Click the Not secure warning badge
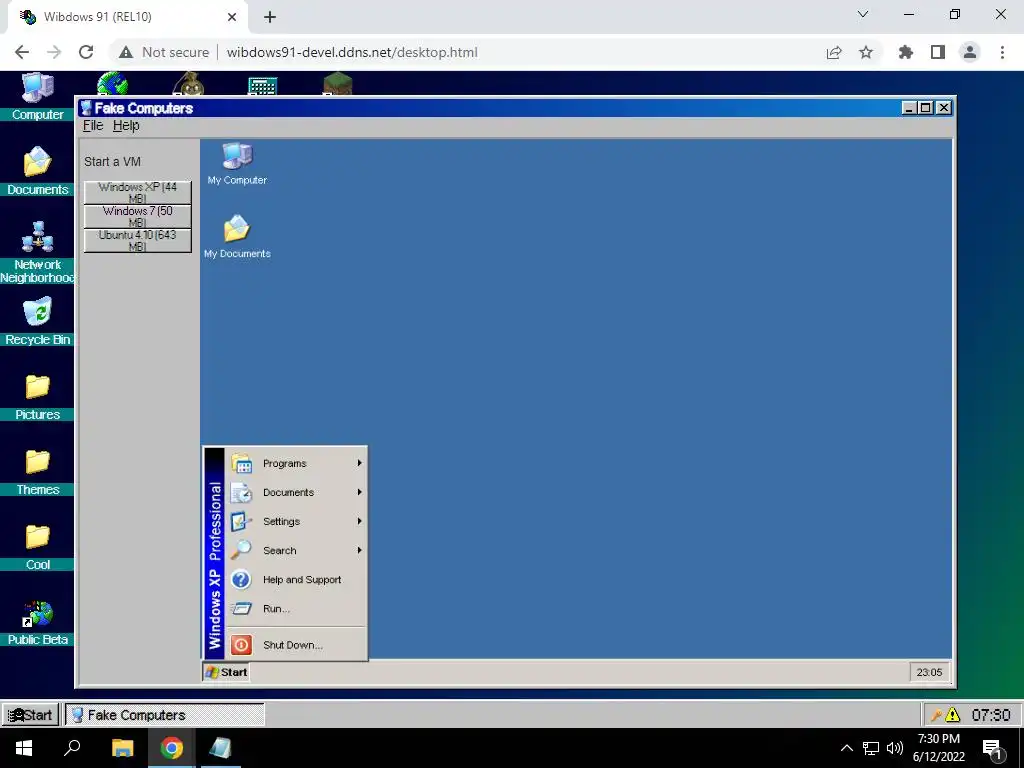Viewport: 1024px width, 768px height. (x=164, y=52)
